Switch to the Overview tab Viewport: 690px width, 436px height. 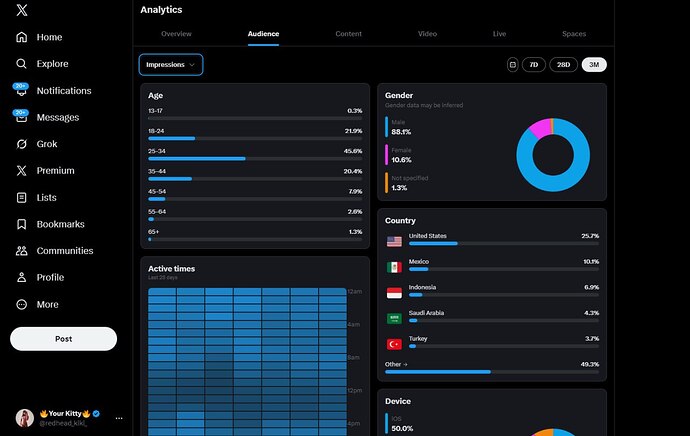(177, 34)
